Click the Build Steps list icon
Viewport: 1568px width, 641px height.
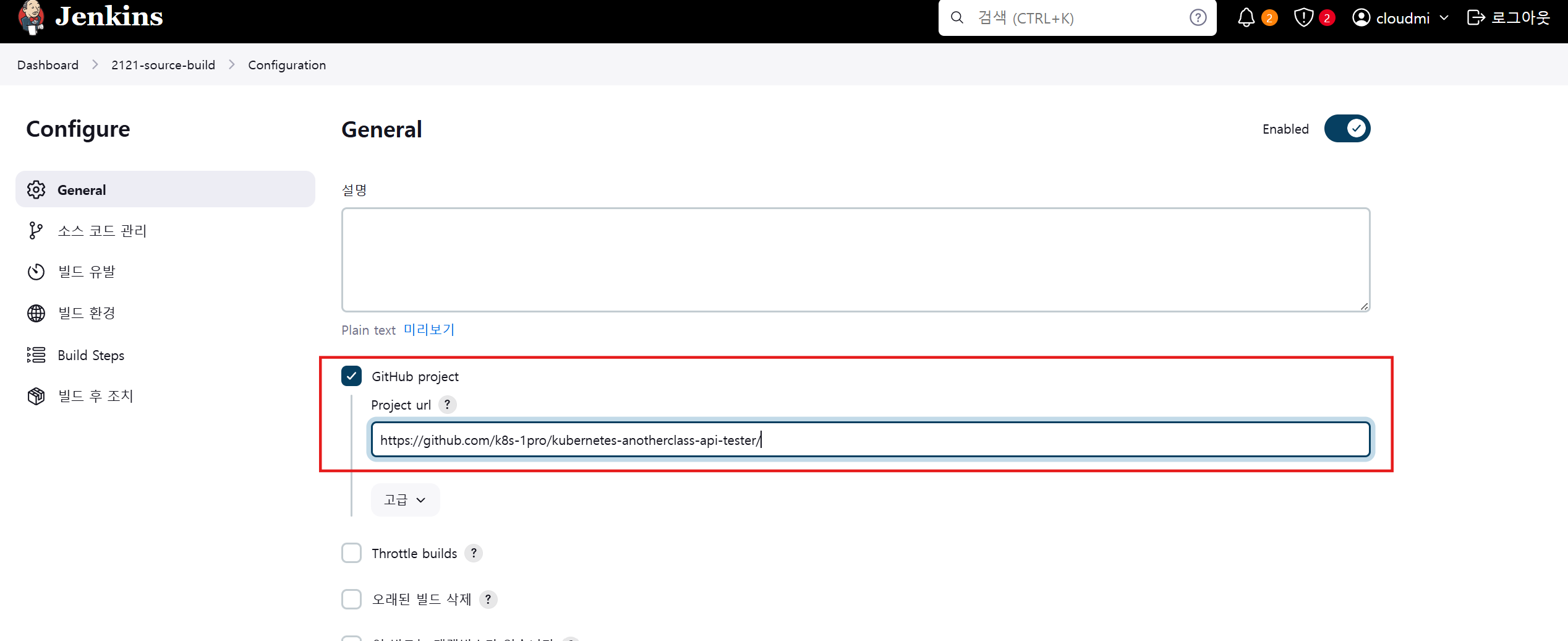pyautogui.click(x=36, y=355)
